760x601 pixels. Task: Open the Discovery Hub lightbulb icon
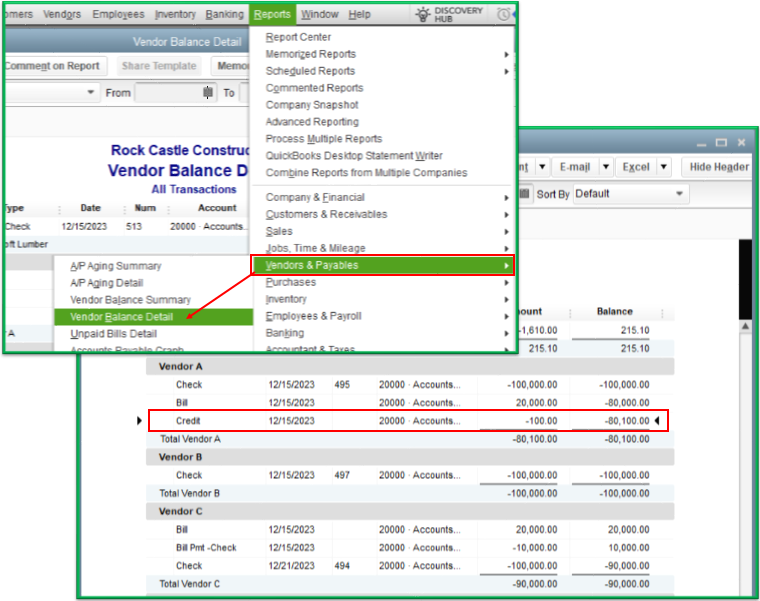[423, 15]
